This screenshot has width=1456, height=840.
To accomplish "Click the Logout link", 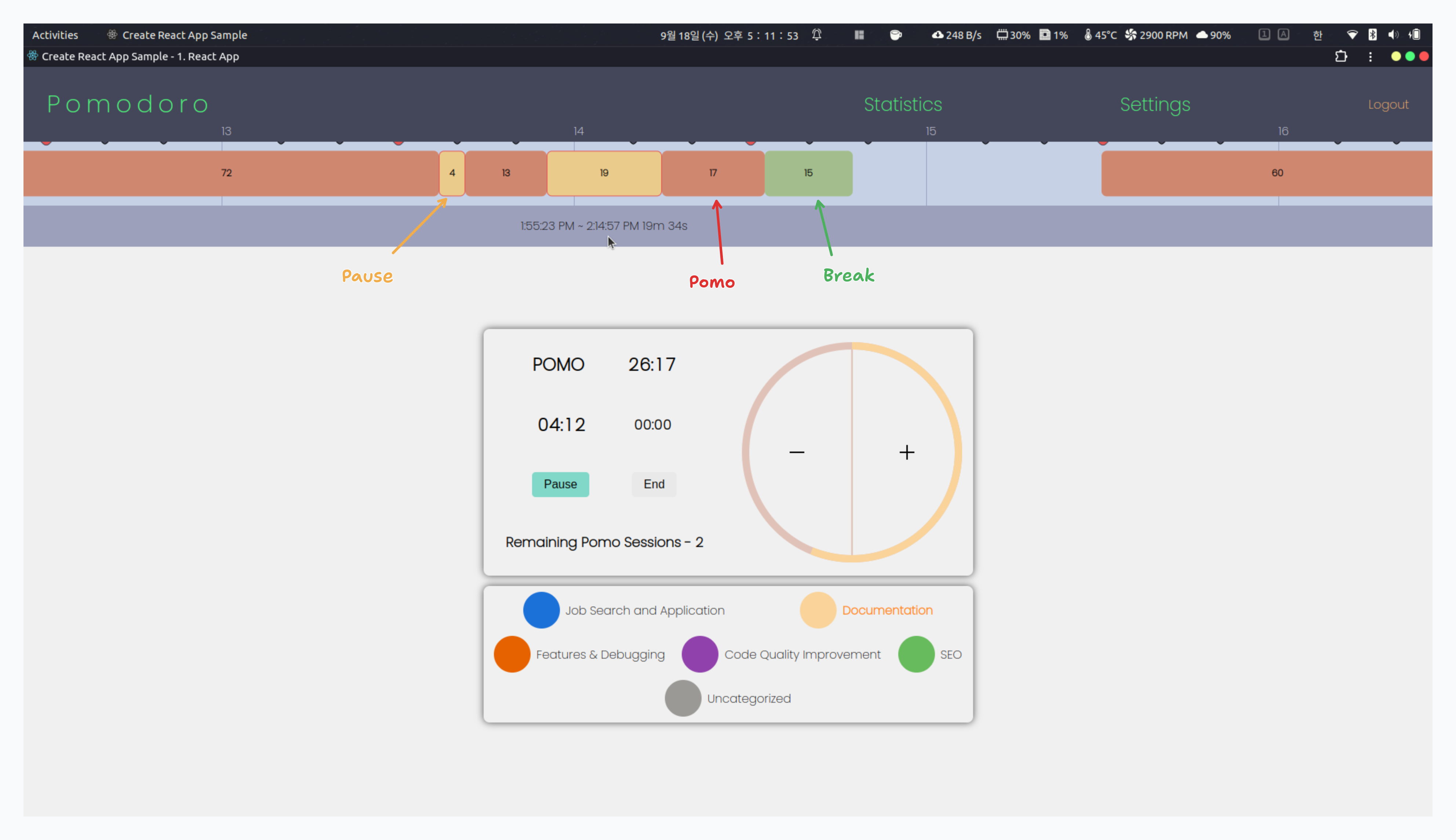I will coord(1388,104).
